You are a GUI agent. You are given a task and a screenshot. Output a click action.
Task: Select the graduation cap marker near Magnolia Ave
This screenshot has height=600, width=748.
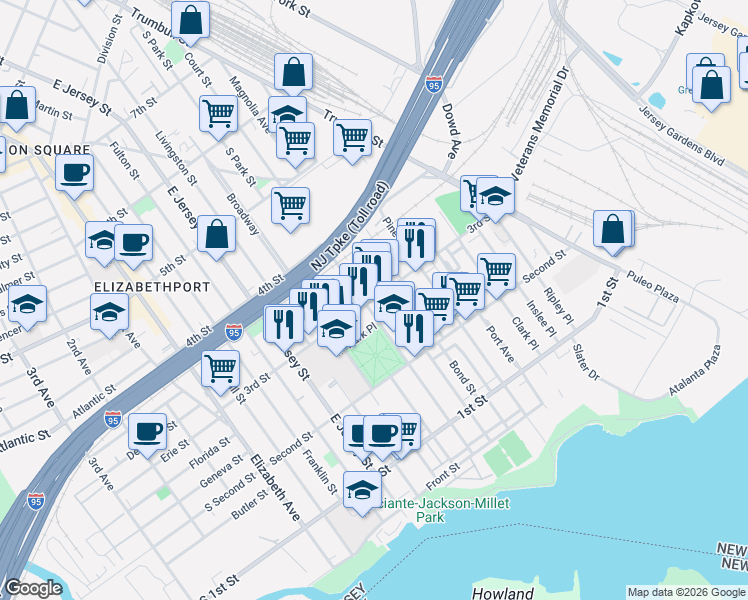point(287,113)
